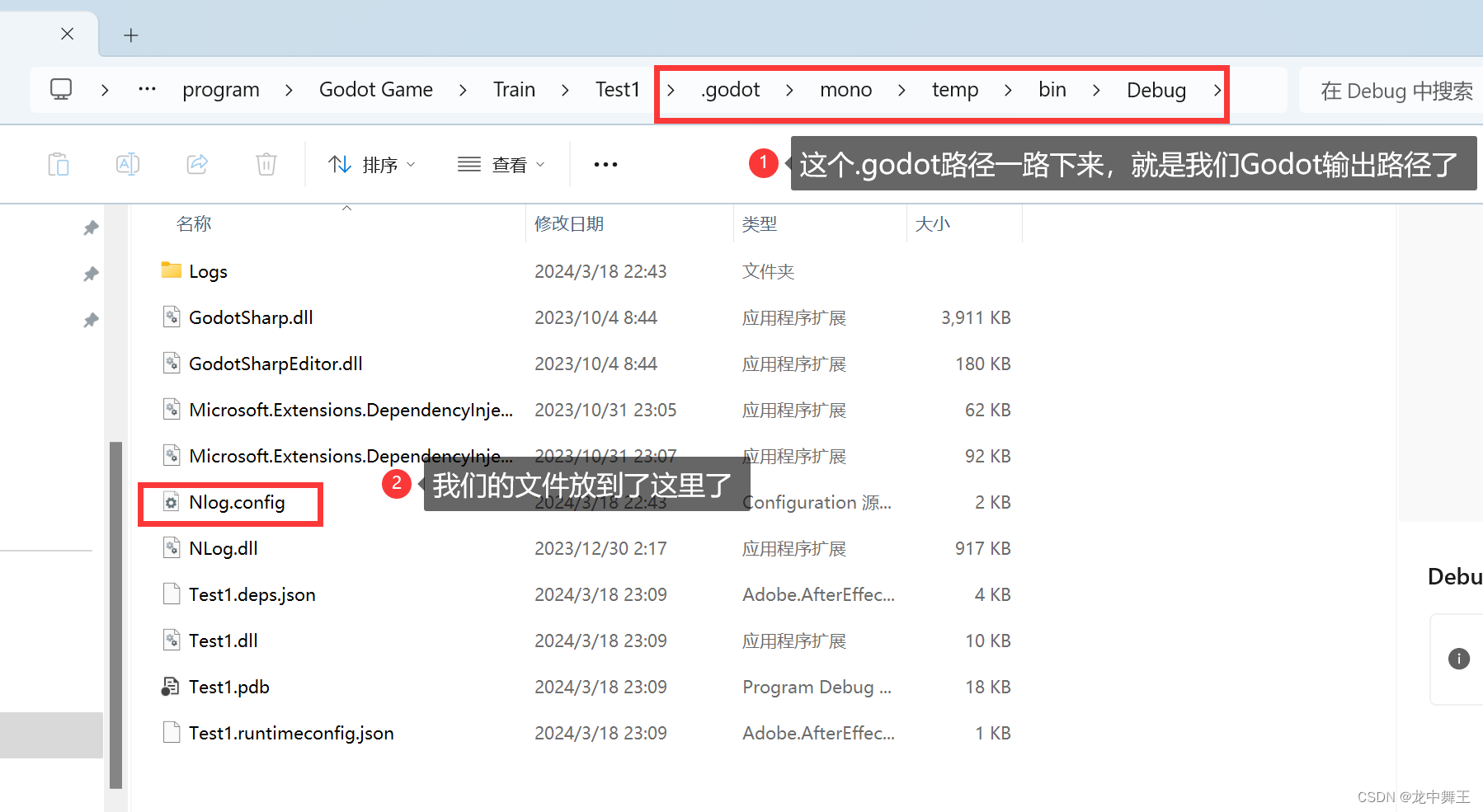
Task: Select the Logs folder name
Action: point(208,271)
